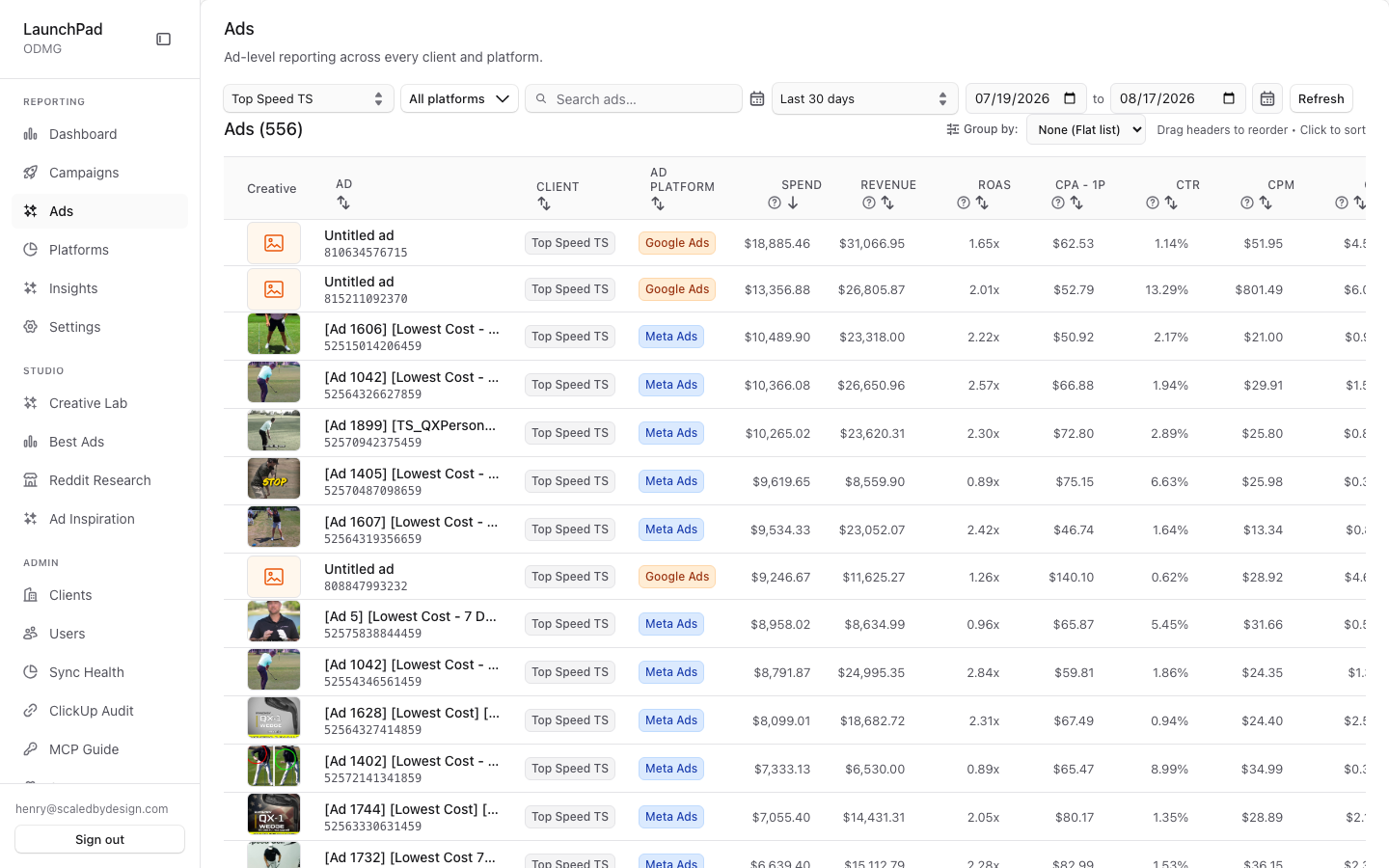
Task: Click the Refresh button
Action: (x=1321, y=98)
